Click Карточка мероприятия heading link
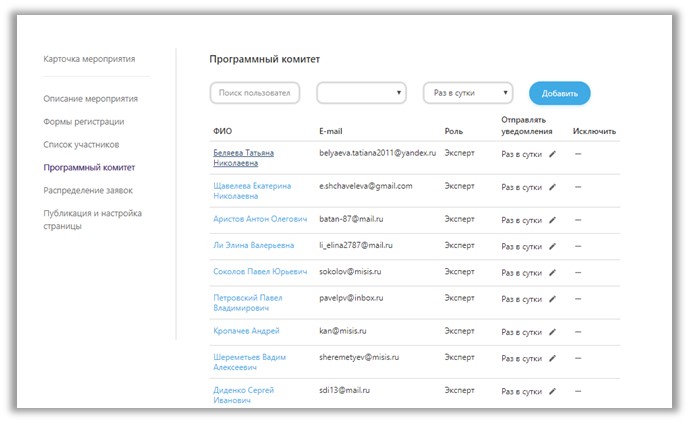This screenshot has height=423, width=689. pos(89,59)
